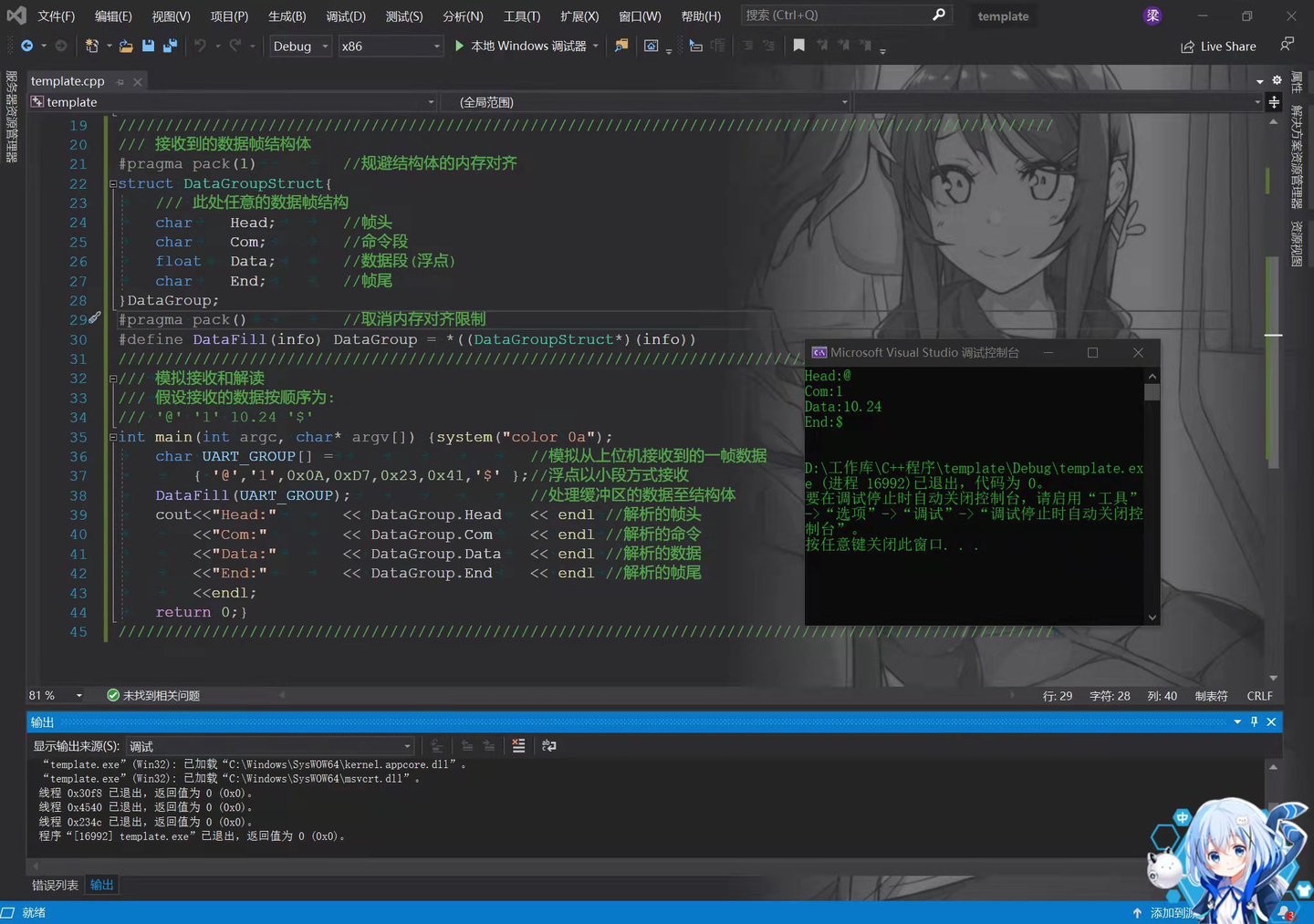Click the Find in Files icon
Image resolution: width=1314 pixels, height=924 pixels.
pos(621,46)
